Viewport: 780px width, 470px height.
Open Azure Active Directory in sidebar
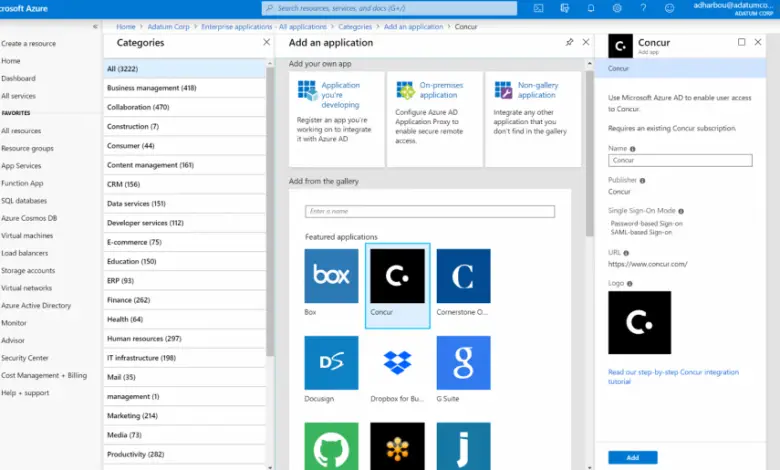[36, 305]
